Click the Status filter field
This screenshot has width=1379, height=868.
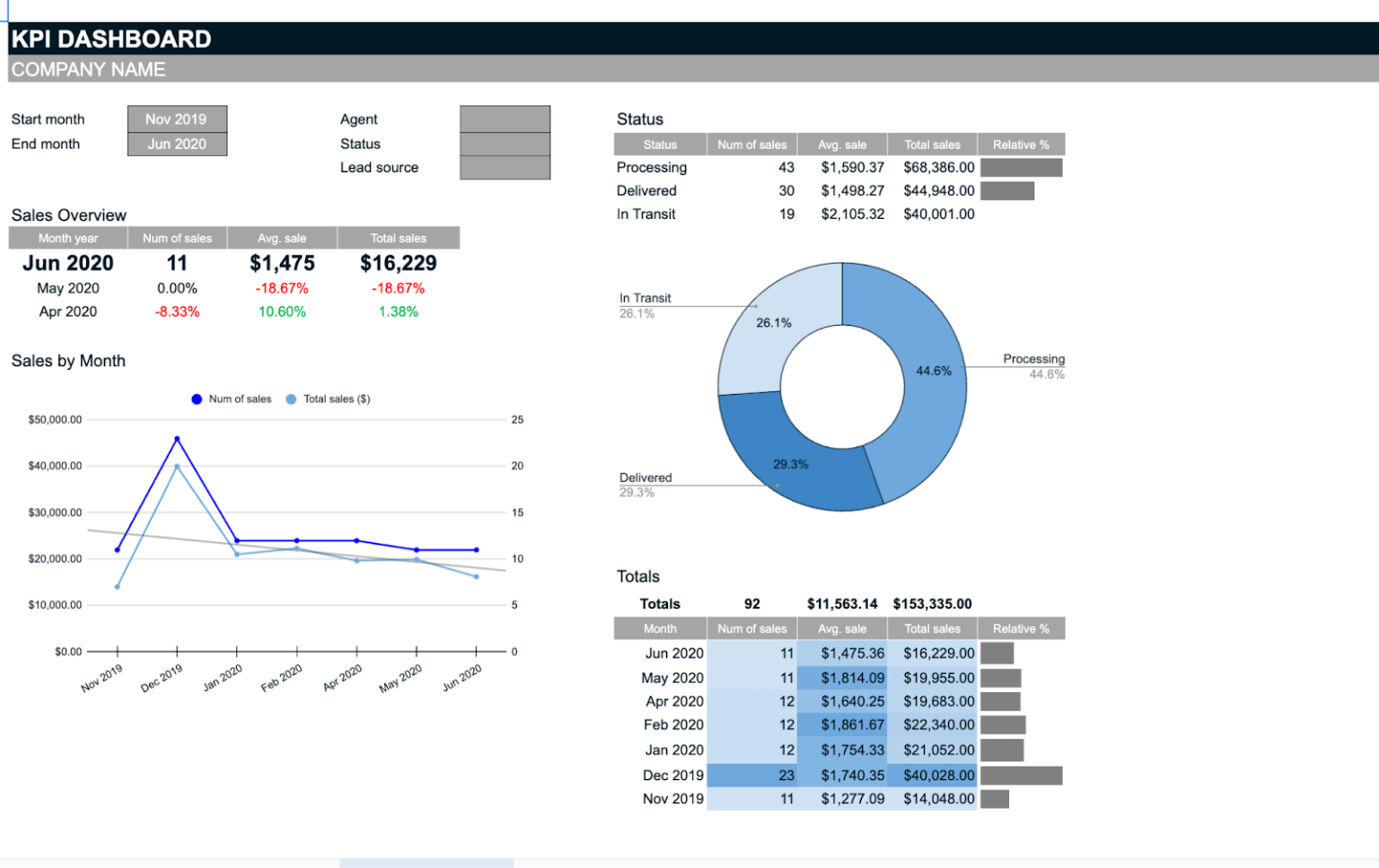tap(505, 144)
